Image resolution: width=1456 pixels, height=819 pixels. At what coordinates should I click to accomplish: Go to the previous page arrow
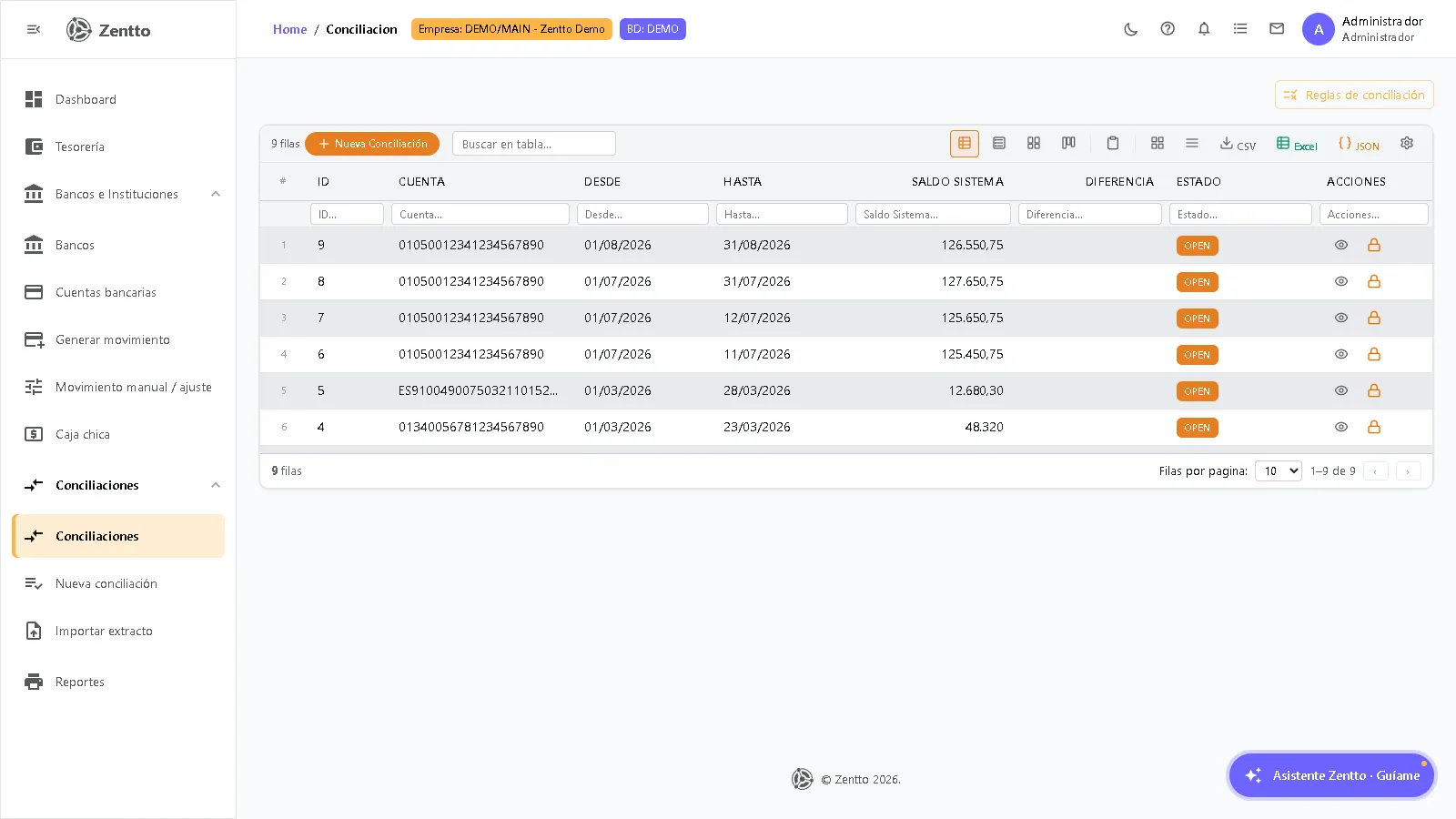[x=1375, y=471]
